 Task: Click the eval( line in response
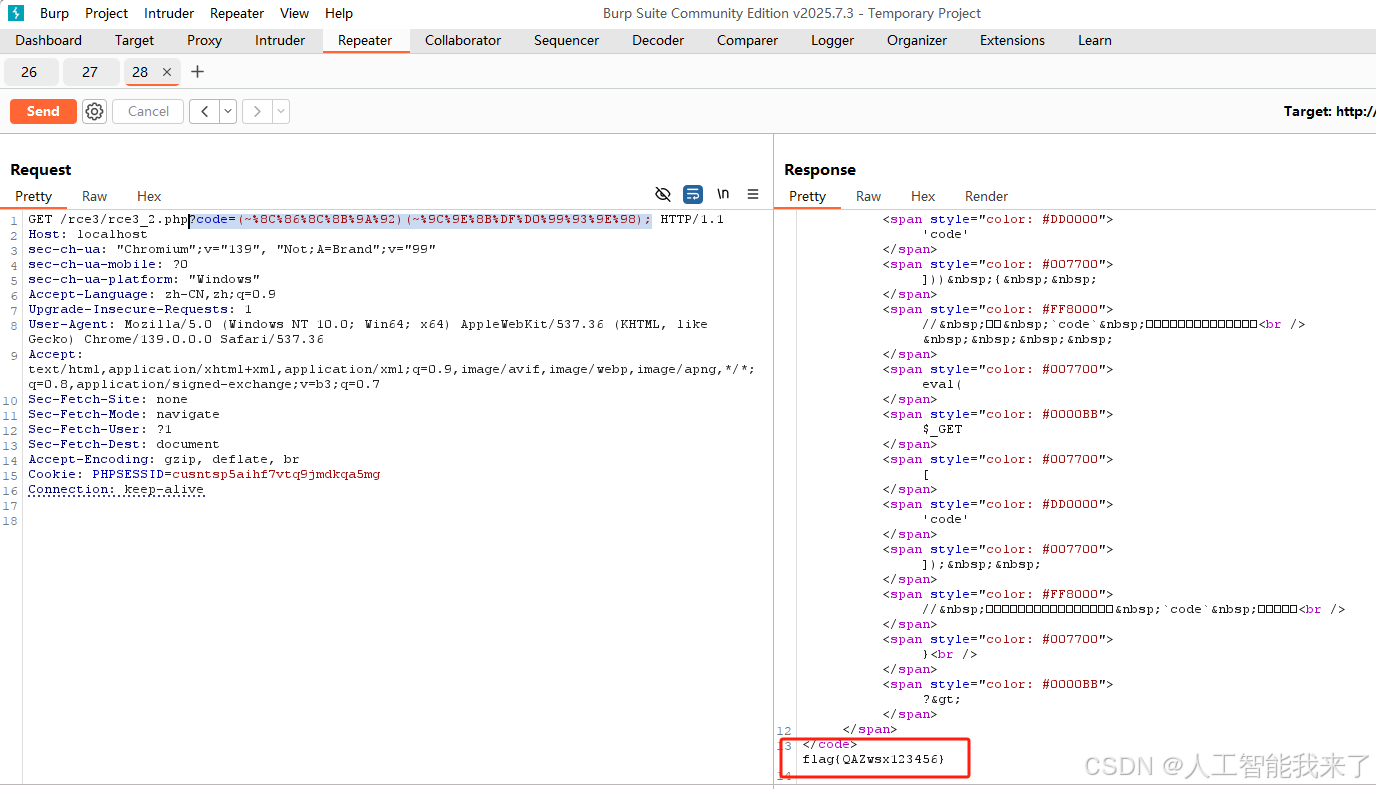point(942,384)
